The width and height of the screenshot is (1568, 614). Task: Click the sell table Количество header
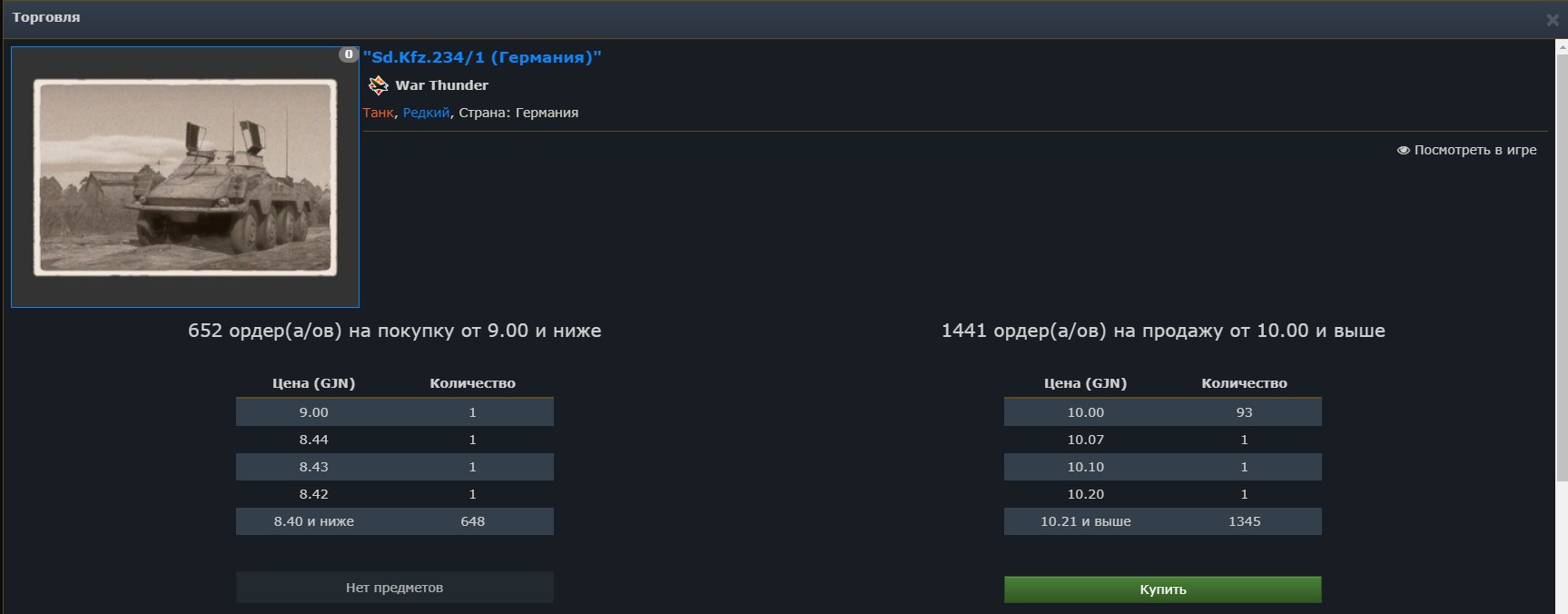coord(1244,383)
